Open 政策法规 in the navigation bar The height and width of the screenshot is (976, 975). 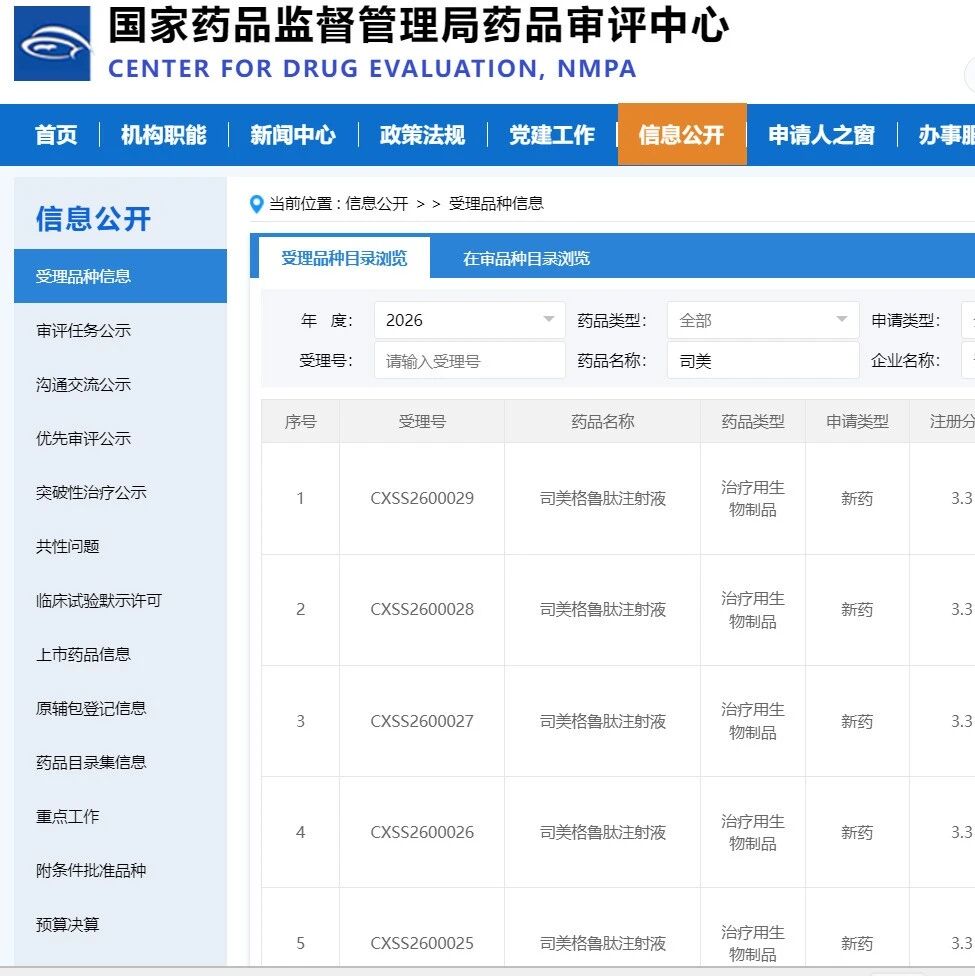(x=422, y=135)
